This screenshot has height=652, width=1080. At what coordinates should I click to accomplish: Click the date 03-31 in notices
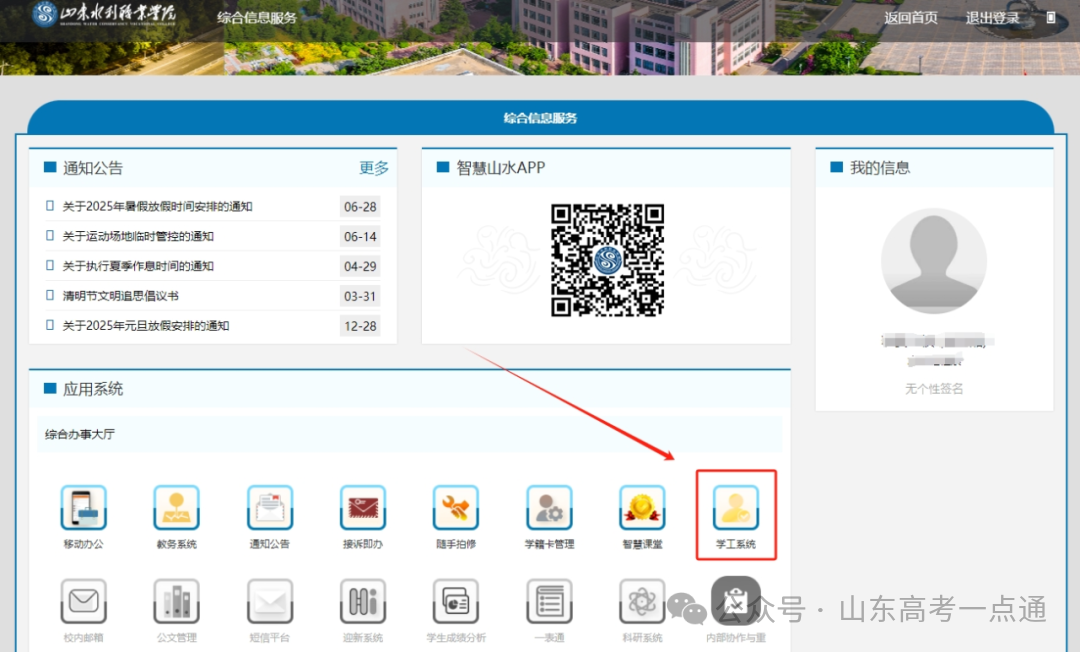point(360,297)
